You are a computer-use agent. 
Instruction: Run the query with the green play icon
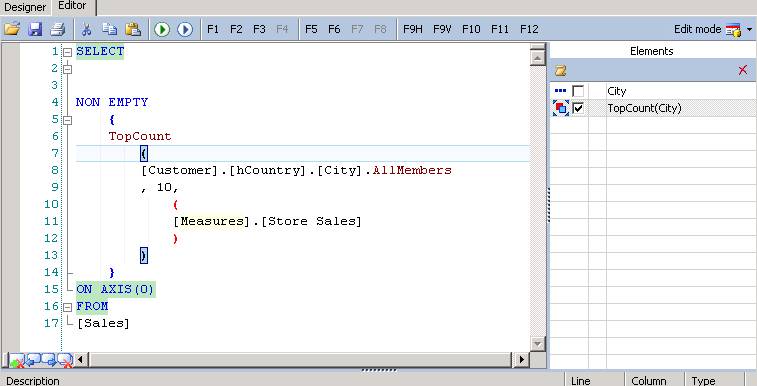point(162,29)
